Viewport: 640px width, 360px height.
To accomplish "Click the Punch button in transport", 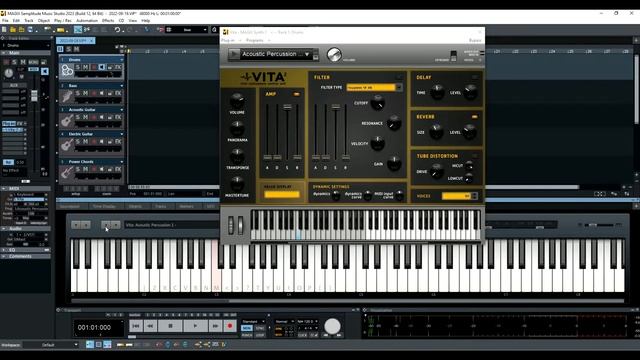I will [x=247, y=335].
